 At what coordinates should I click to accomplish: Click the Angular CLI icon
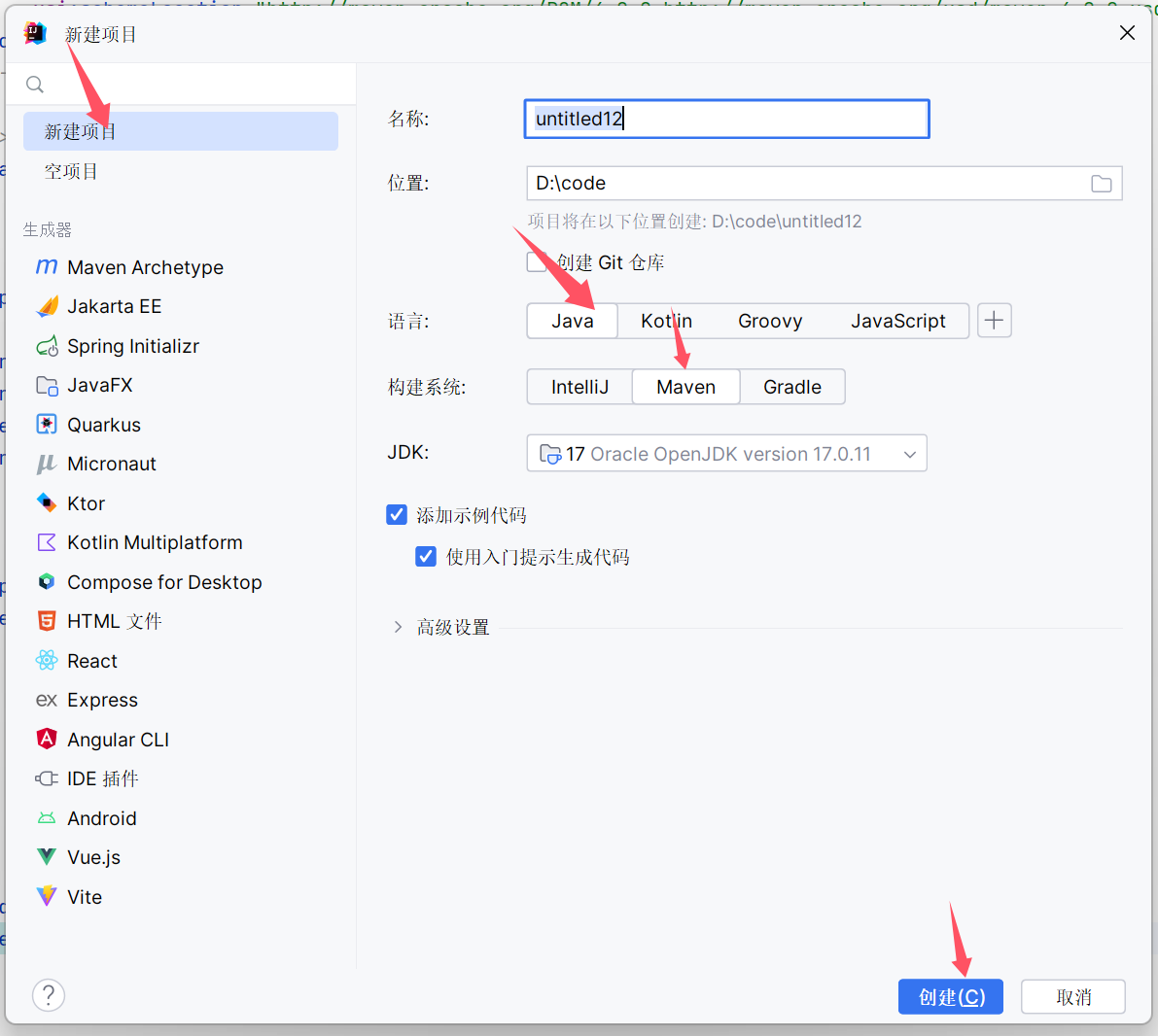pos(47,740)
